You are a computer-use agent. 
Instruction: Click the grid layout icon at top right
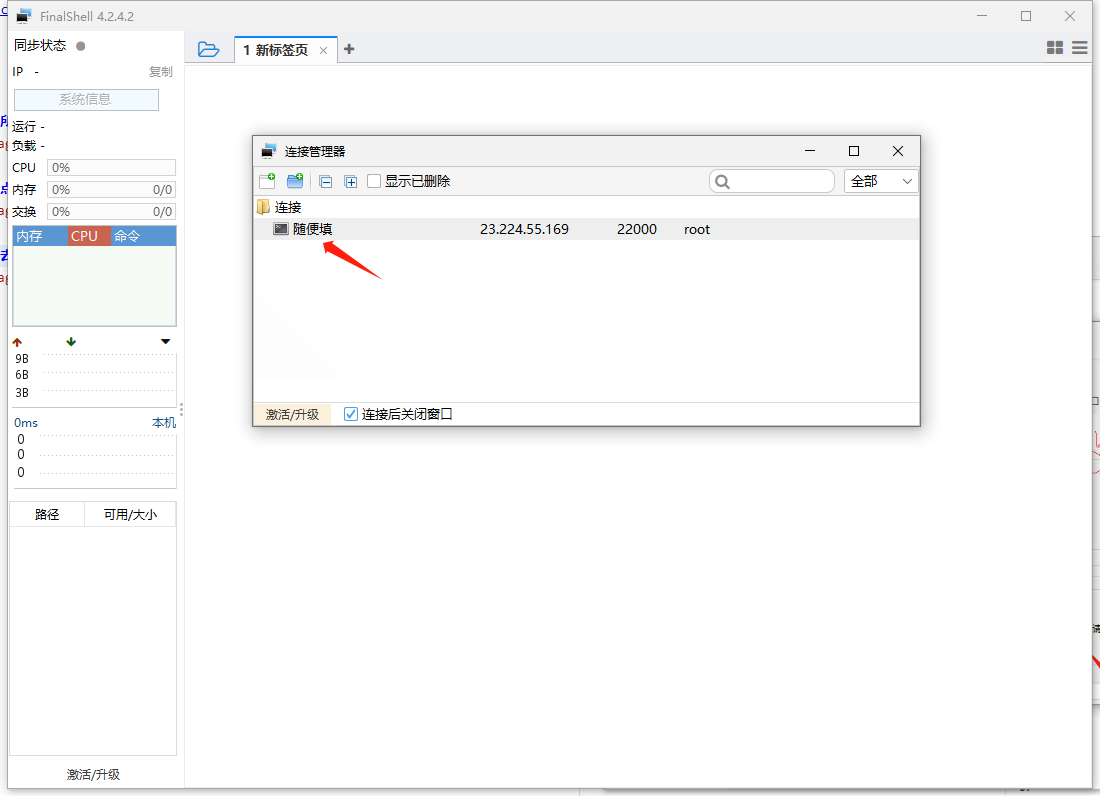(1054, 48)
